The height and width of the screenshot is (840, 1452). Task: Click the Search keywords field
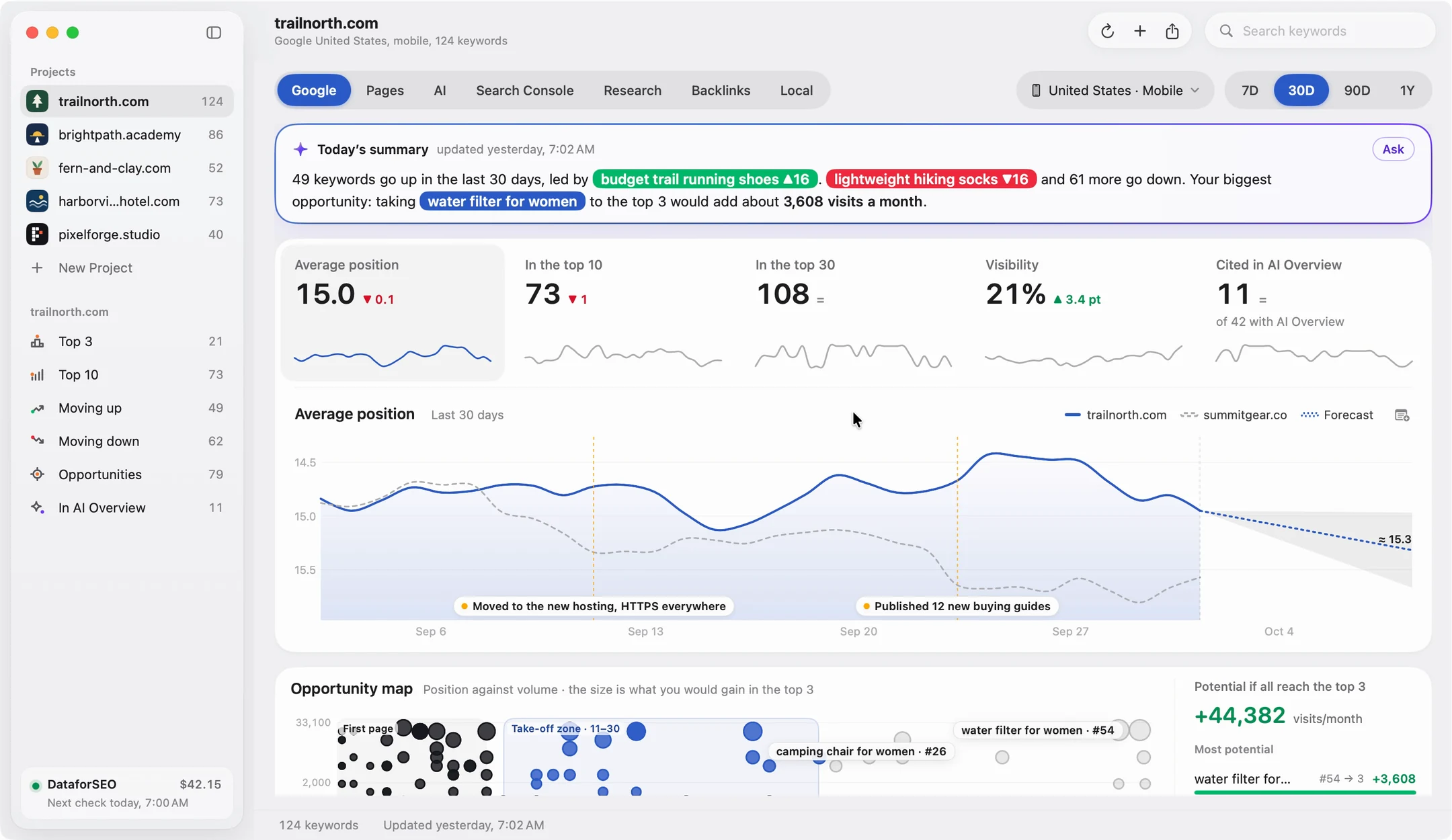1320,31
